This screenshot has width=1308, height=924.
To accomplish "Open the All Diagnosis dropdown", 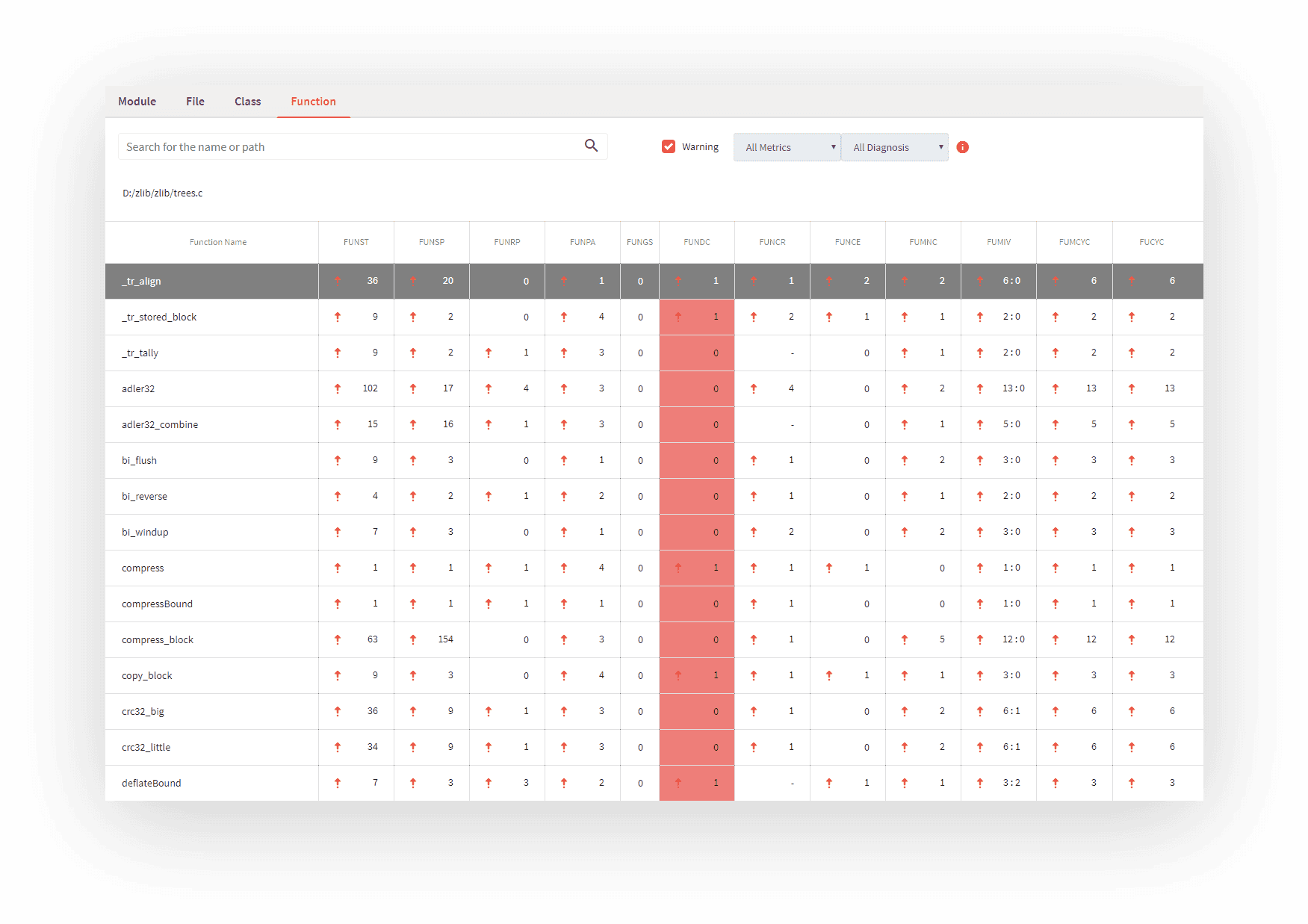I will (895, 147).
